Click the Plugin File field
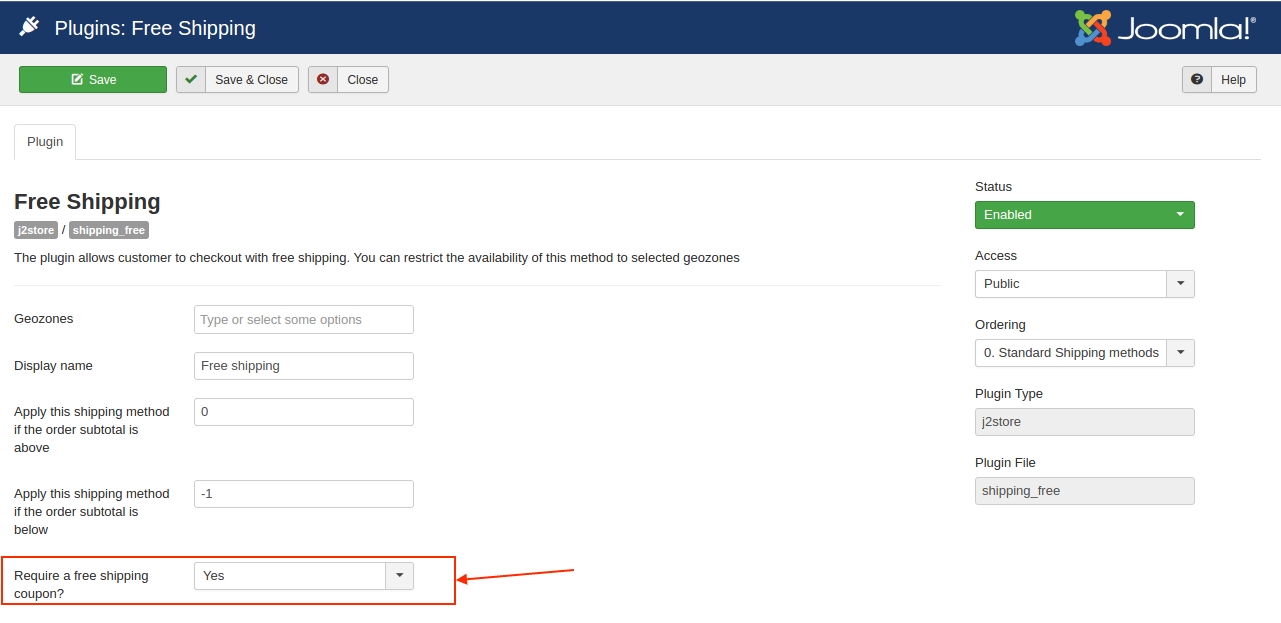This screenshot has height=623, width=1281. (1084, 491)
